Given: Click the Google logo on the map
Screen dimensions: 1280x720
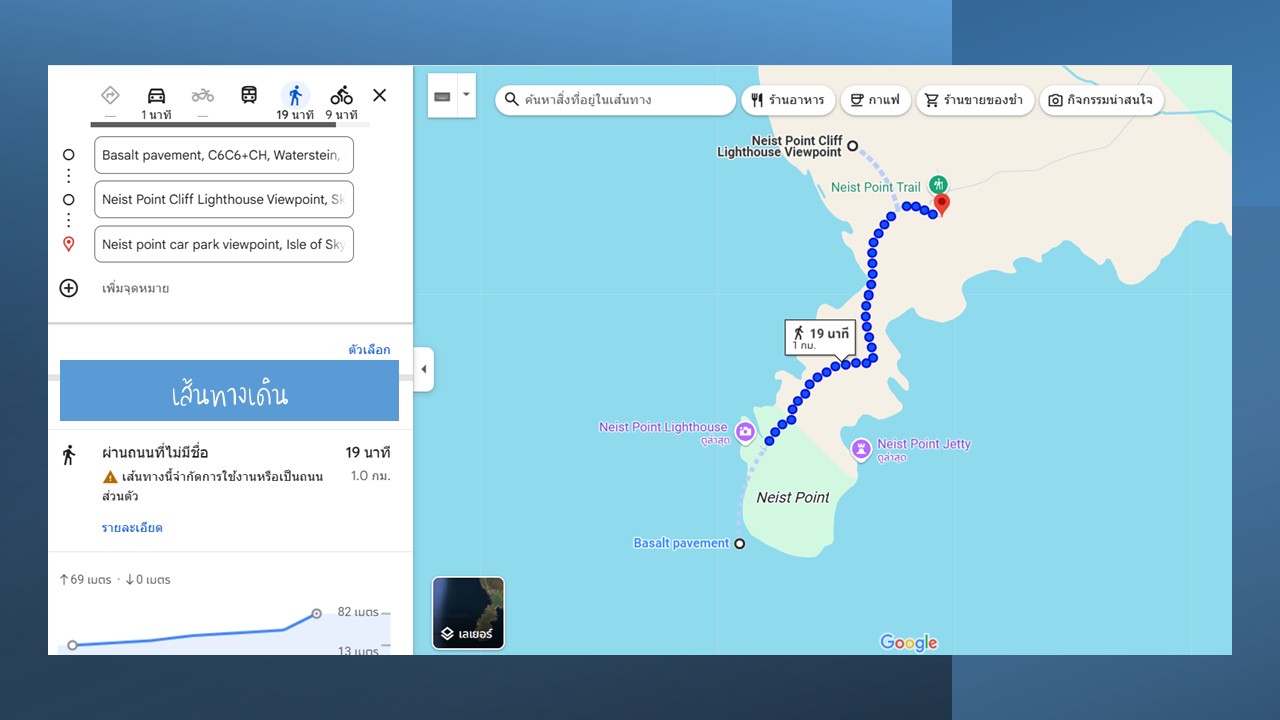Looking at the screenshot, I should point(909,642).
